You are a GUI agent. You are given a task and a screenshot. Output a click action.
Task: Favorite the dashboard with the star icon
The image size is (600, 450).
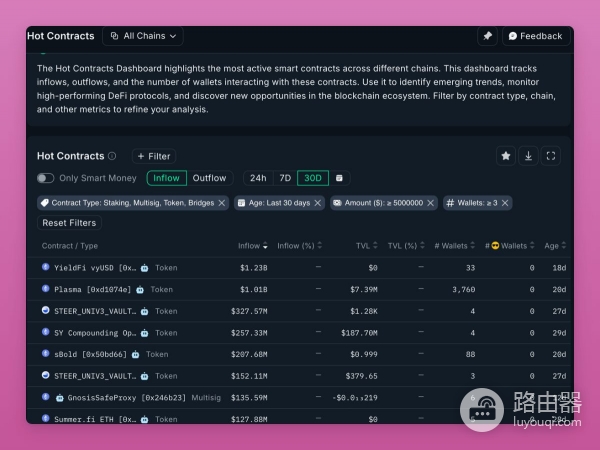(506, 156)
